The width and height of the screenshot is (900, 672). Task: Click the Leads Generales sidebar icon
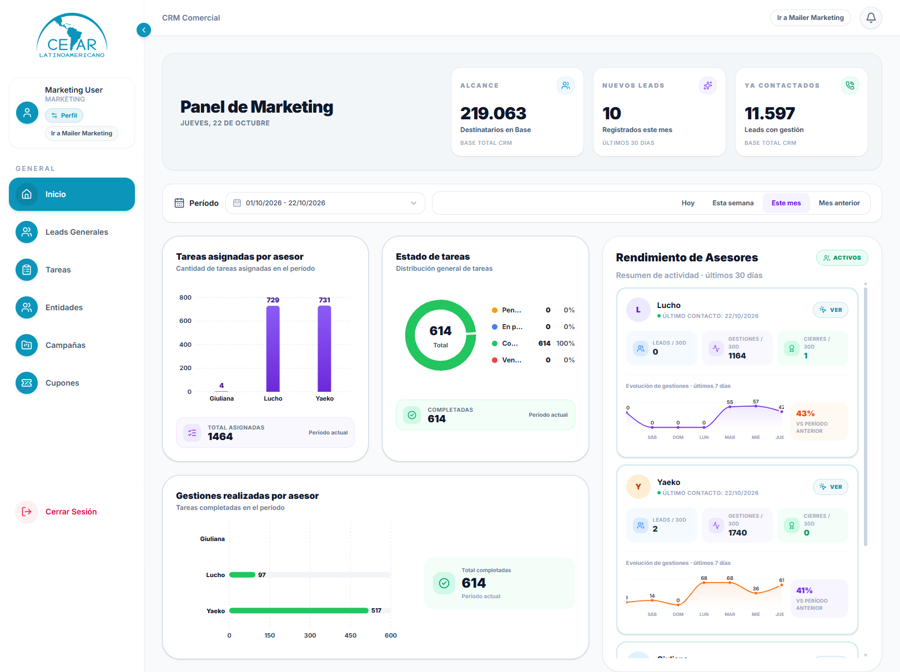(x=26, y=232)
